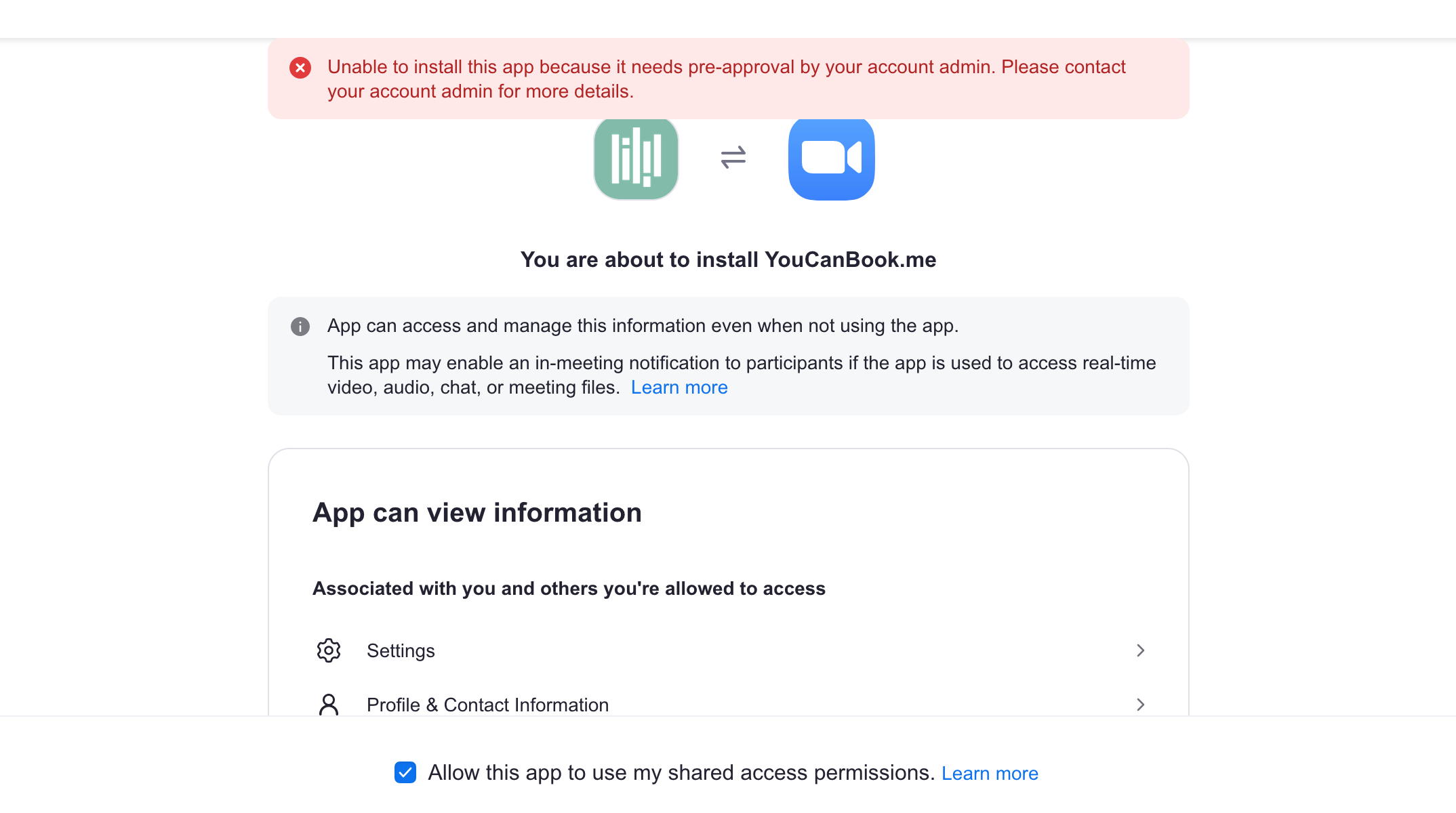Open the Profile & Contact Information label

(487, 705)
